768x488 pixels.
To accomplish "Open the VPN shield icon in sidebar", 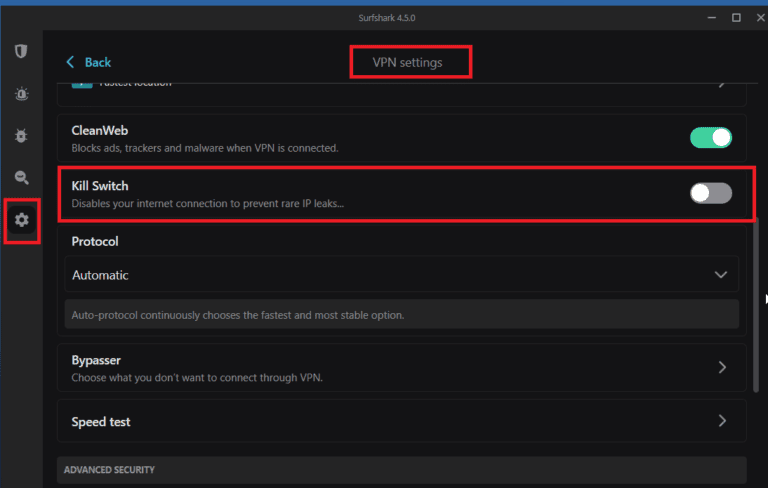I will [x=21, y=51].
